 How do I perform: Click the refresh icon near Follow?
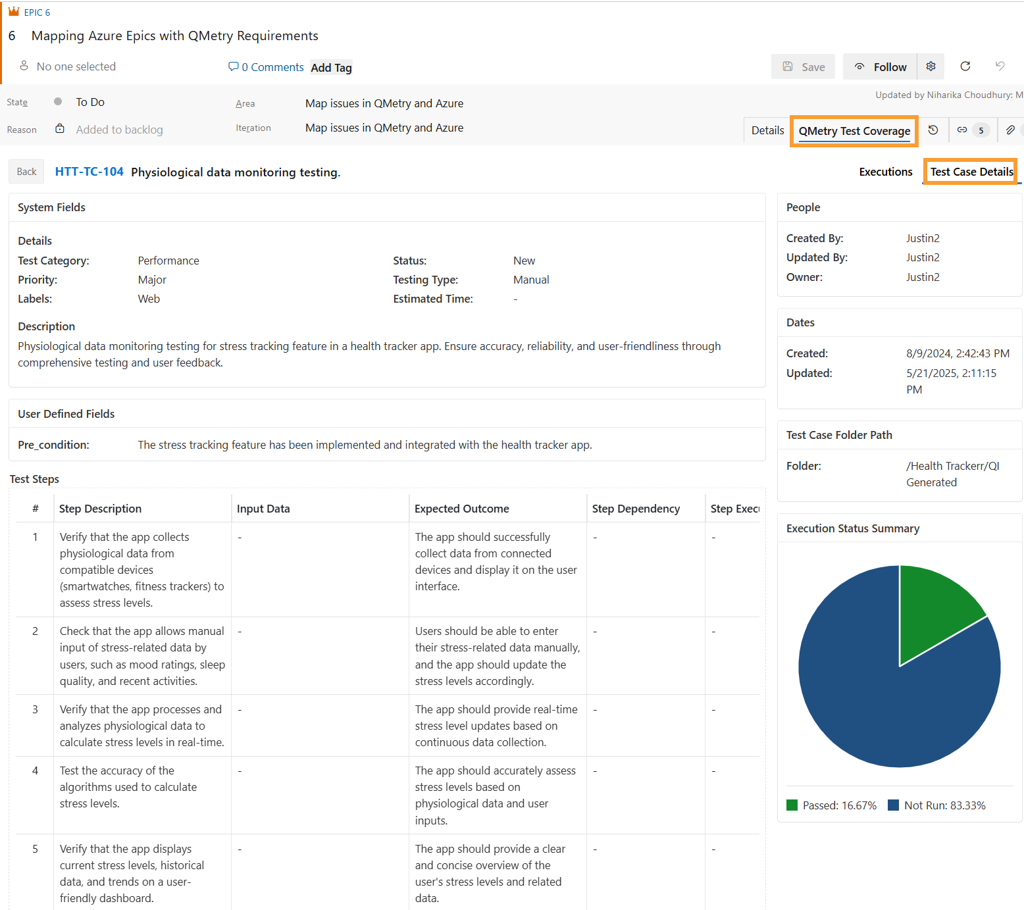pyautogui.click(x=964, y=66)
